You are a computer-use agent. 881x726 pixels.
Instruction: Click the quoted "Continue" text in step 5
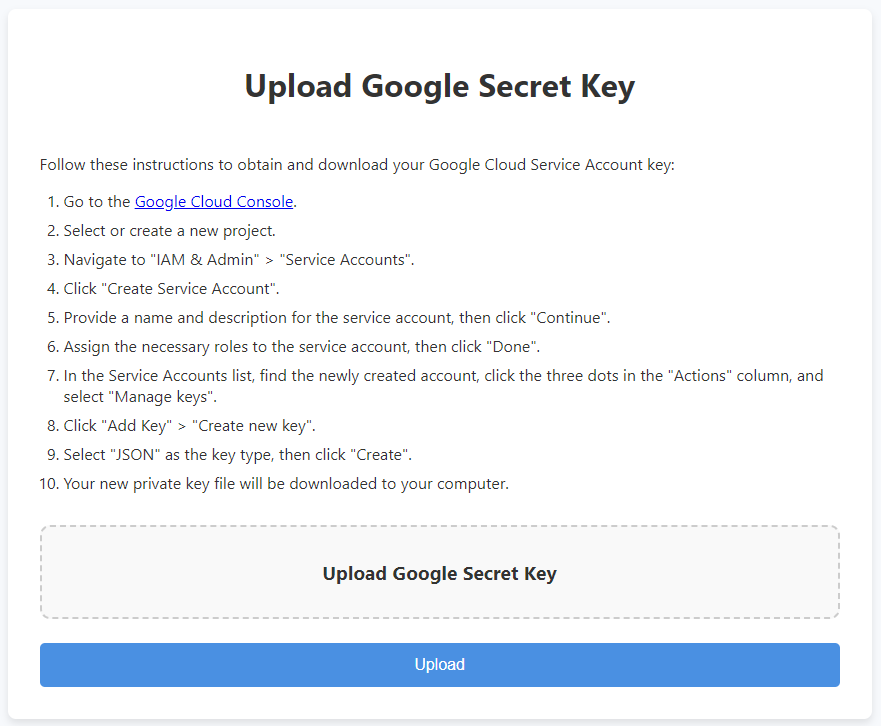click(x=571, y=318)
